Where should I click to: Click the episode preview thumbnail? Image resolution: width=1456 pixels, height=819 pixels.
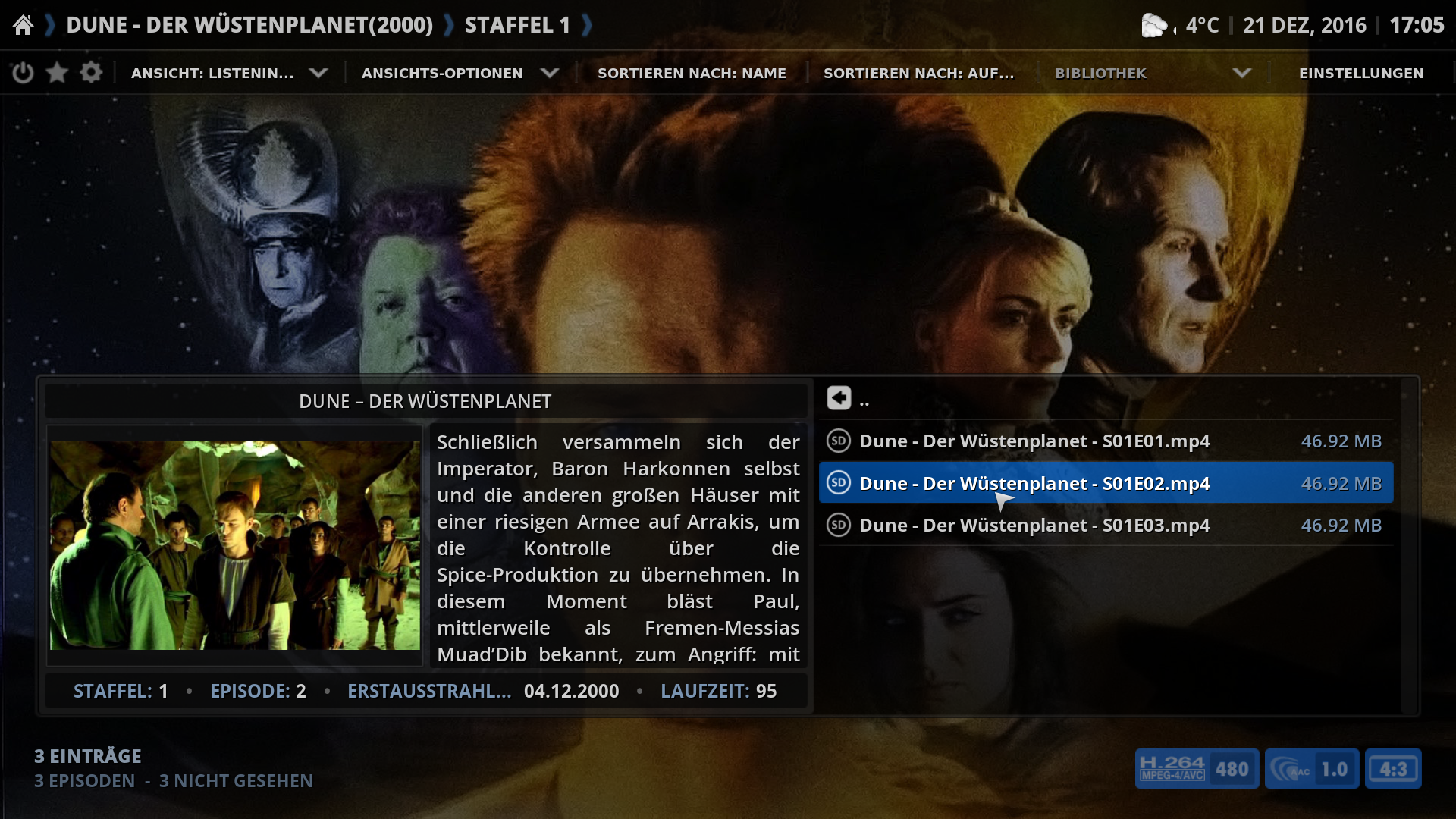click(235, 545)
